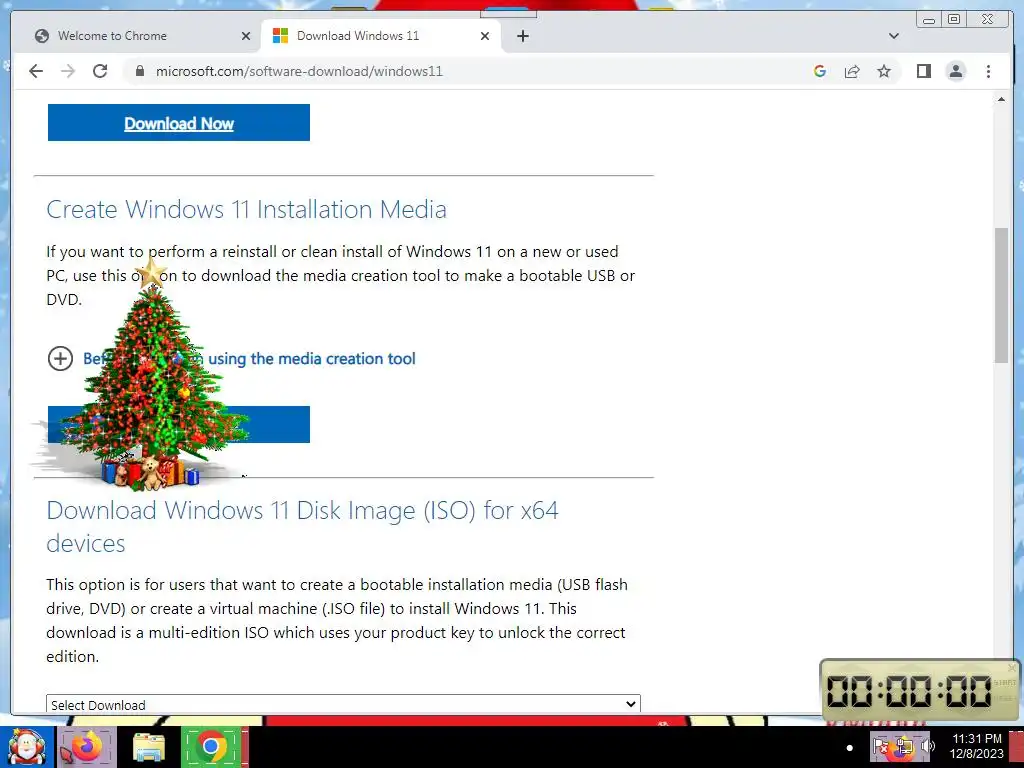Click the 00:00:00 stopwatch display
This screenshot has height=768, width=1024.
909,690
